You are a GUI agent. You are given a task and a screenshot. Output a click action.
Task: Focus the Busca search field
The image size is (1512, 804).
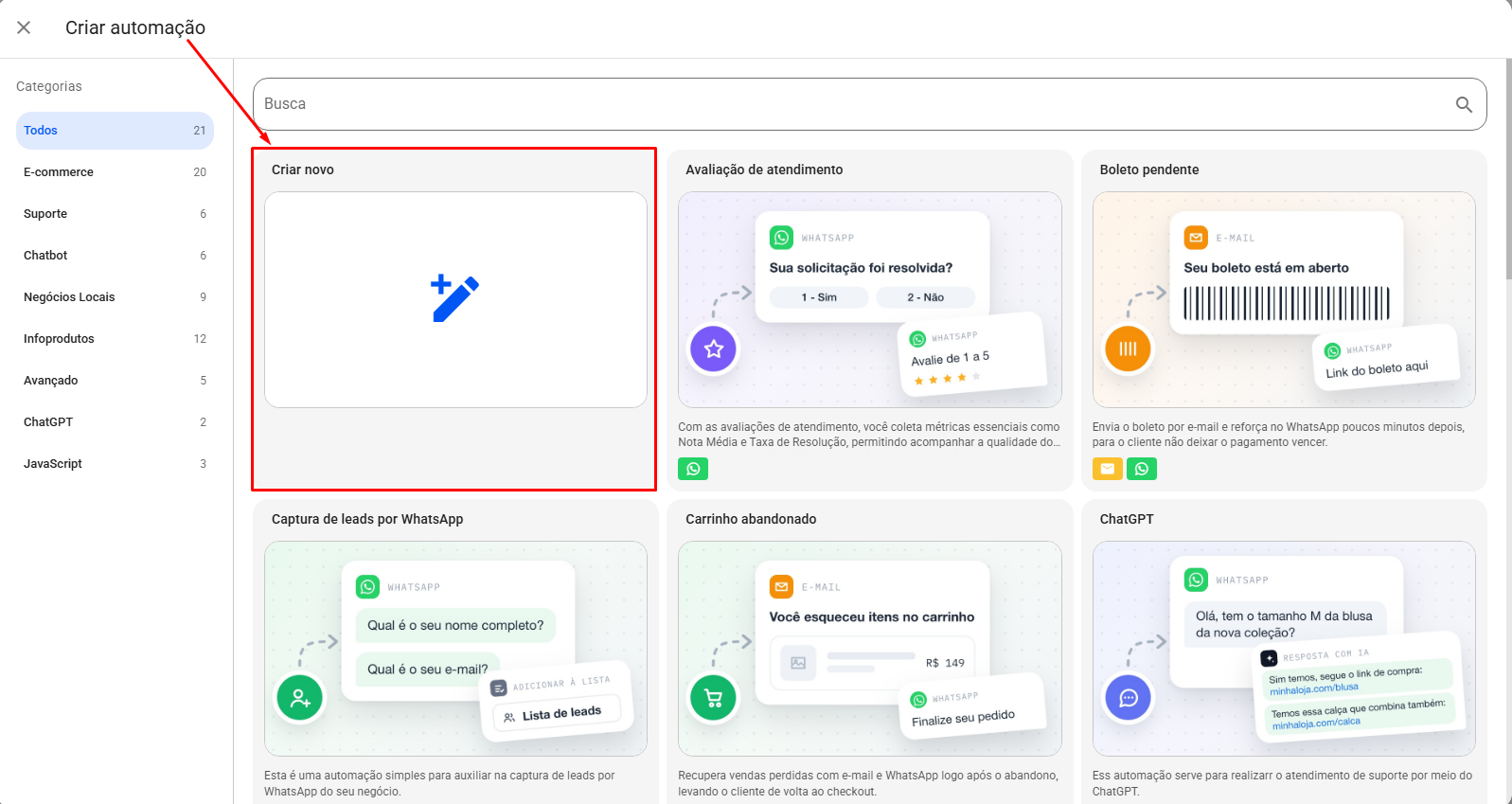(x=869, y=104)
